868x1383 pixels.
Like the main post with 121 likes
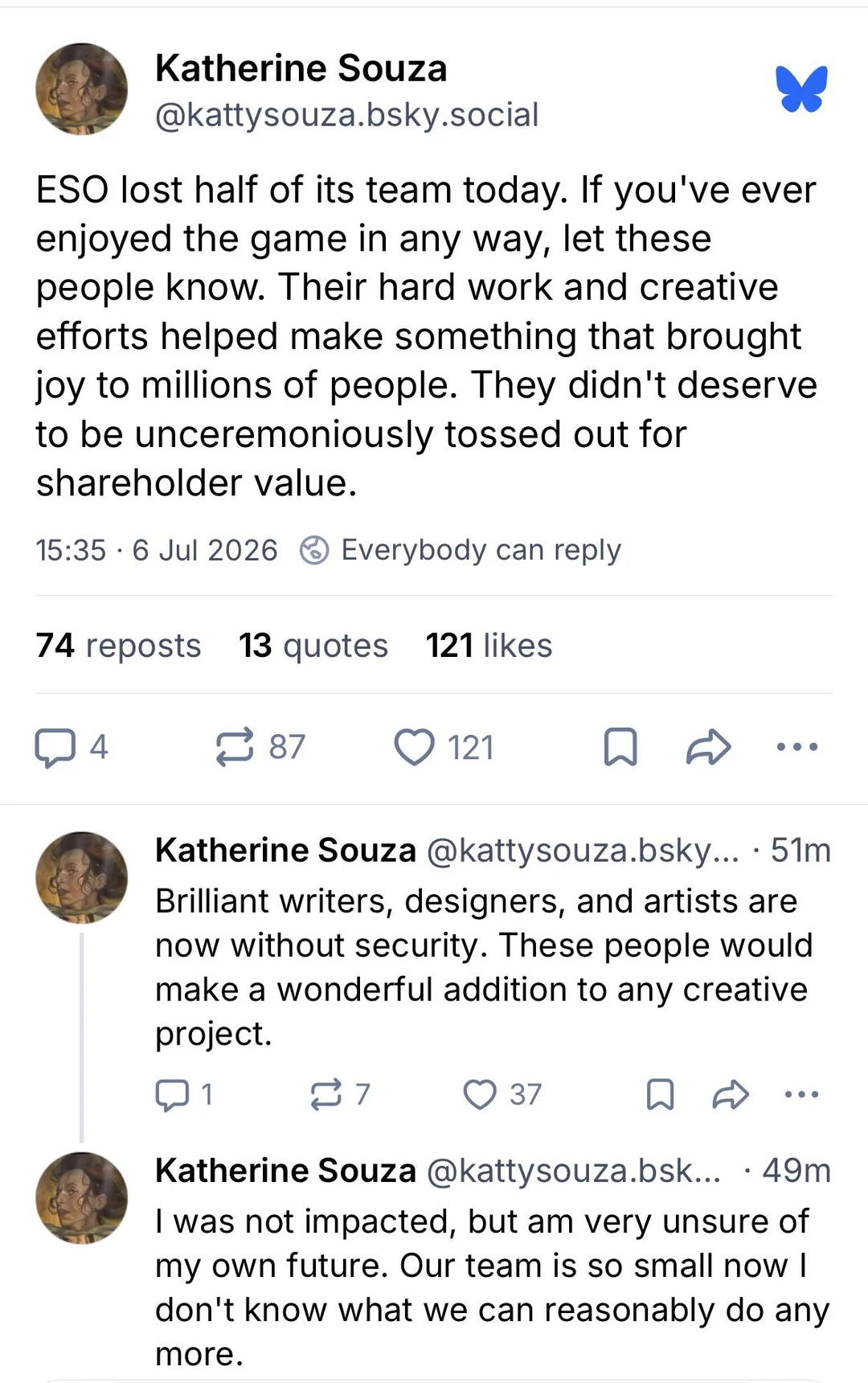point(444,747)
